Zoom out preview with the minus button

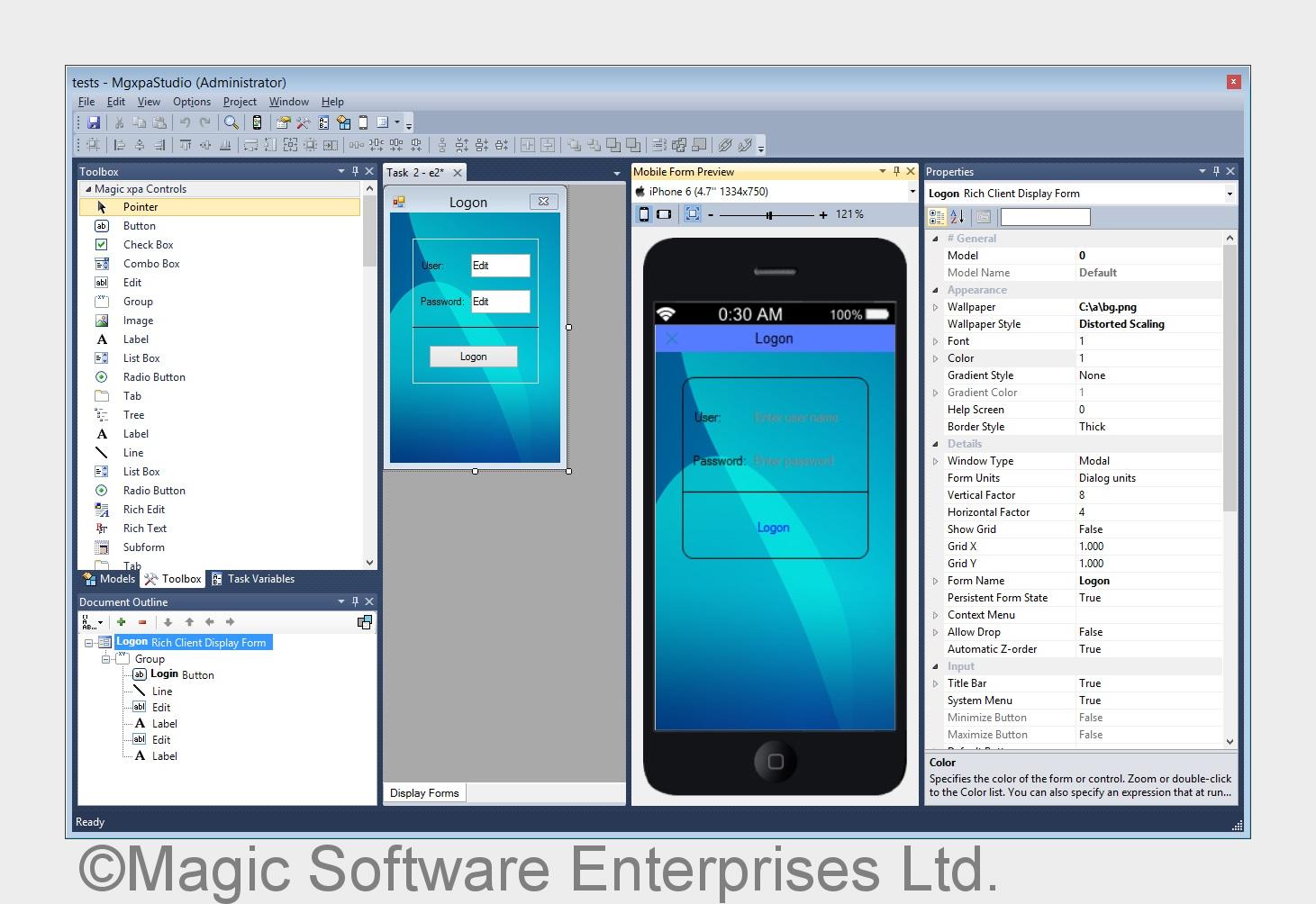[x=711, y=215]
